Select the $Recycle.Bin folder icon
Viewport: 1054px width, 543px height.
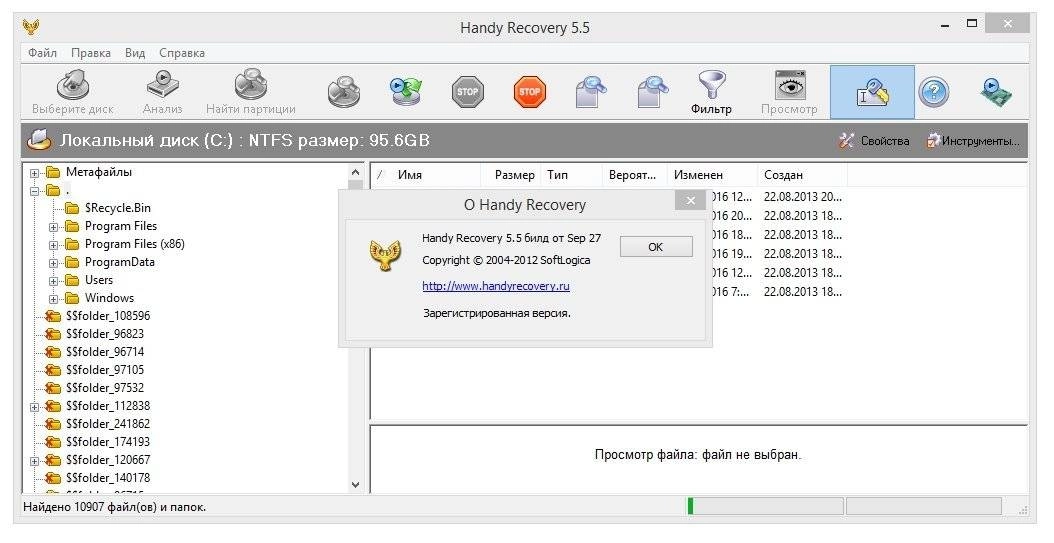72,208
